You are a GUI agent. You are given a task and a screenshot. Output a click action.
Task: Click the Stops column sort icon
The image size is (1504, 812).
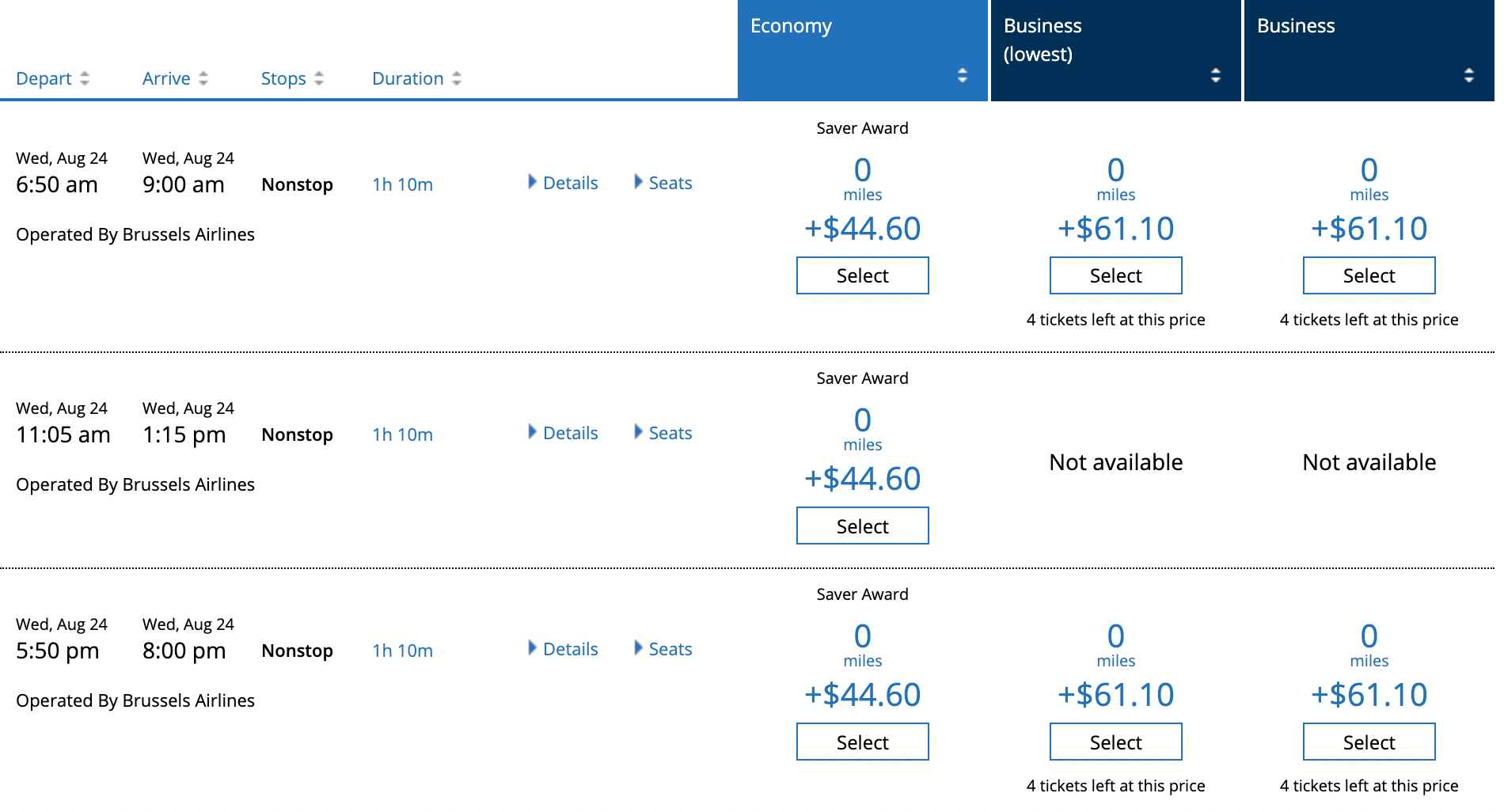coord(319,78)
